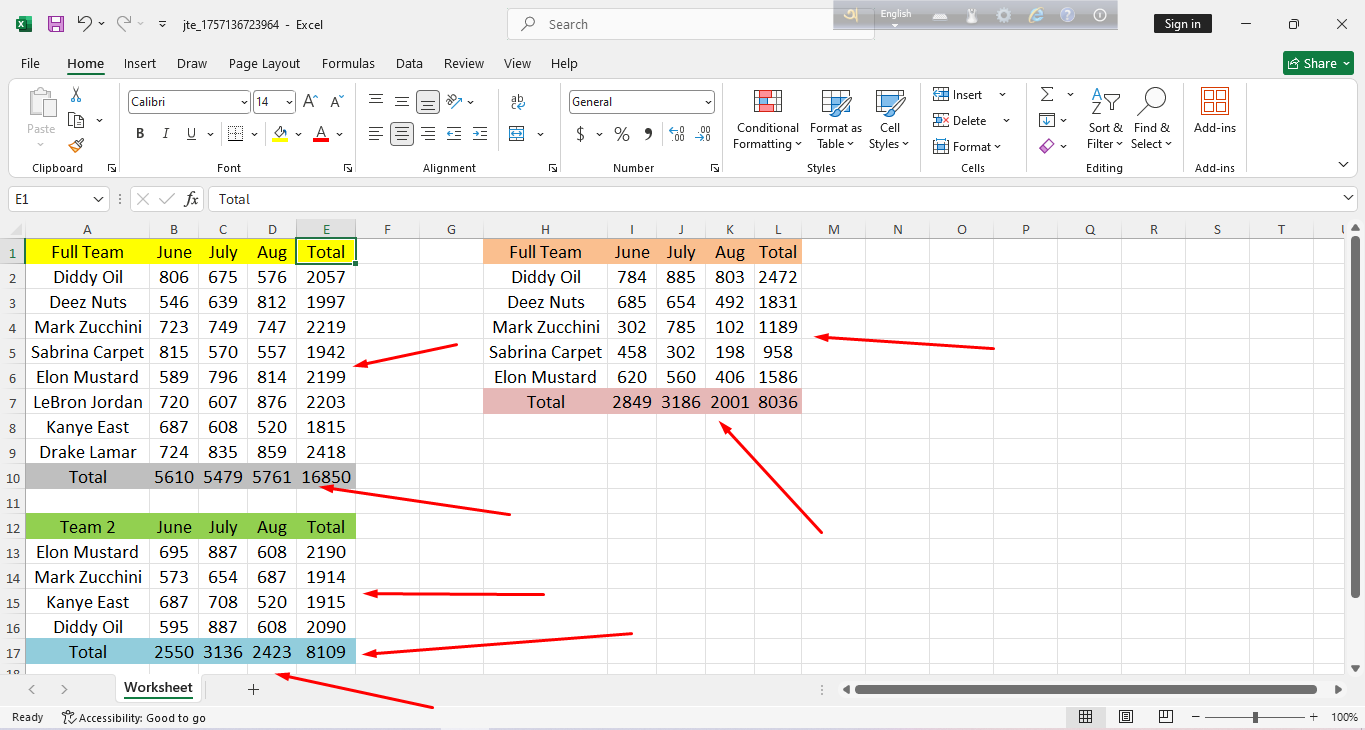Switch to the Page Layout tab
Image resolution: width=1365 pixels, height=730 pixels.
click(264, 63)
